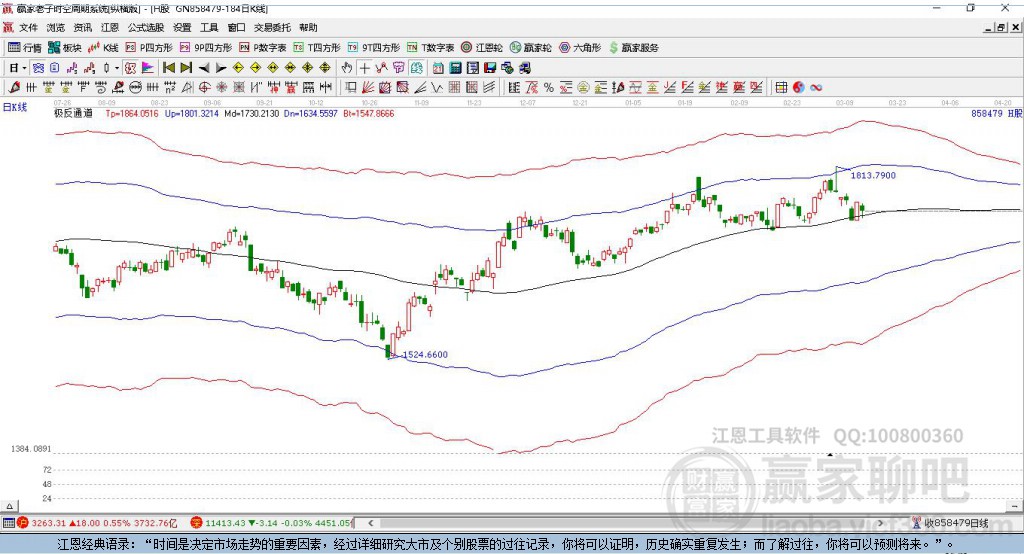Select the percent % retracement tool
1024x554 pixels.
(549, 88)
